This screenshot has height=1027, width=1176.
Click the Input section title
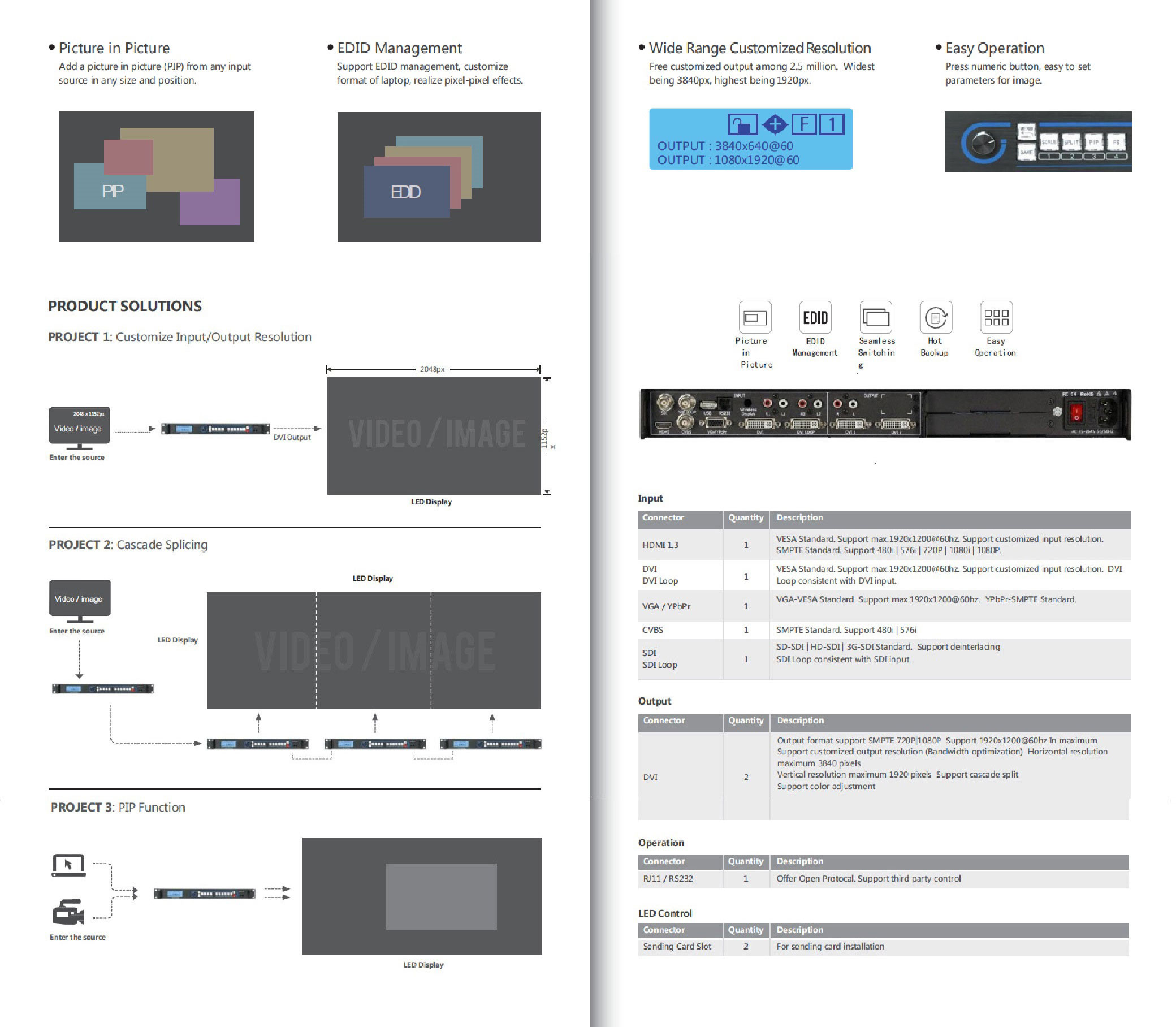click(x=650, y=498)
